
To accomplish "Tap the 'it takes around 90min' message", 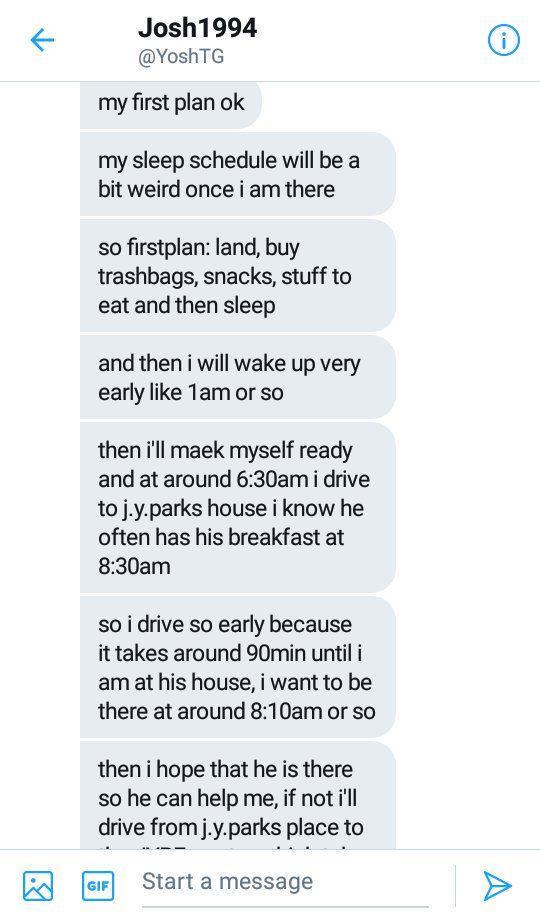I will point(237,667).
